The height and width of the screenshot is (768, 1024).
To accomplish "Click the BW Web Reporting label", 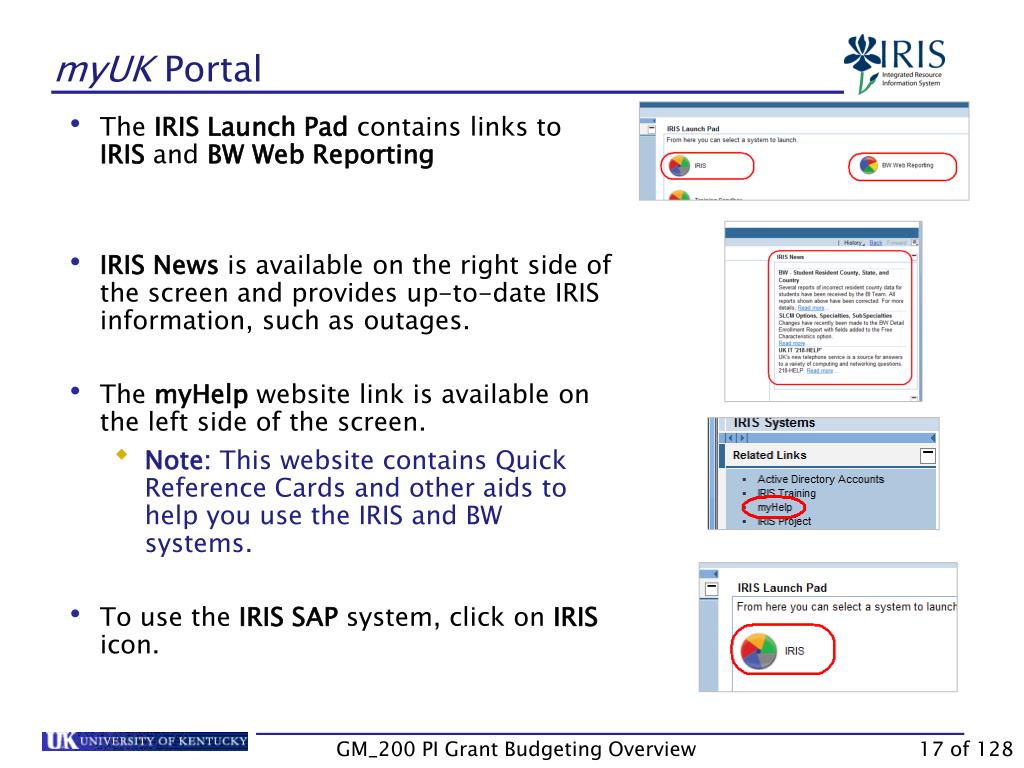I will pos(907,165).
